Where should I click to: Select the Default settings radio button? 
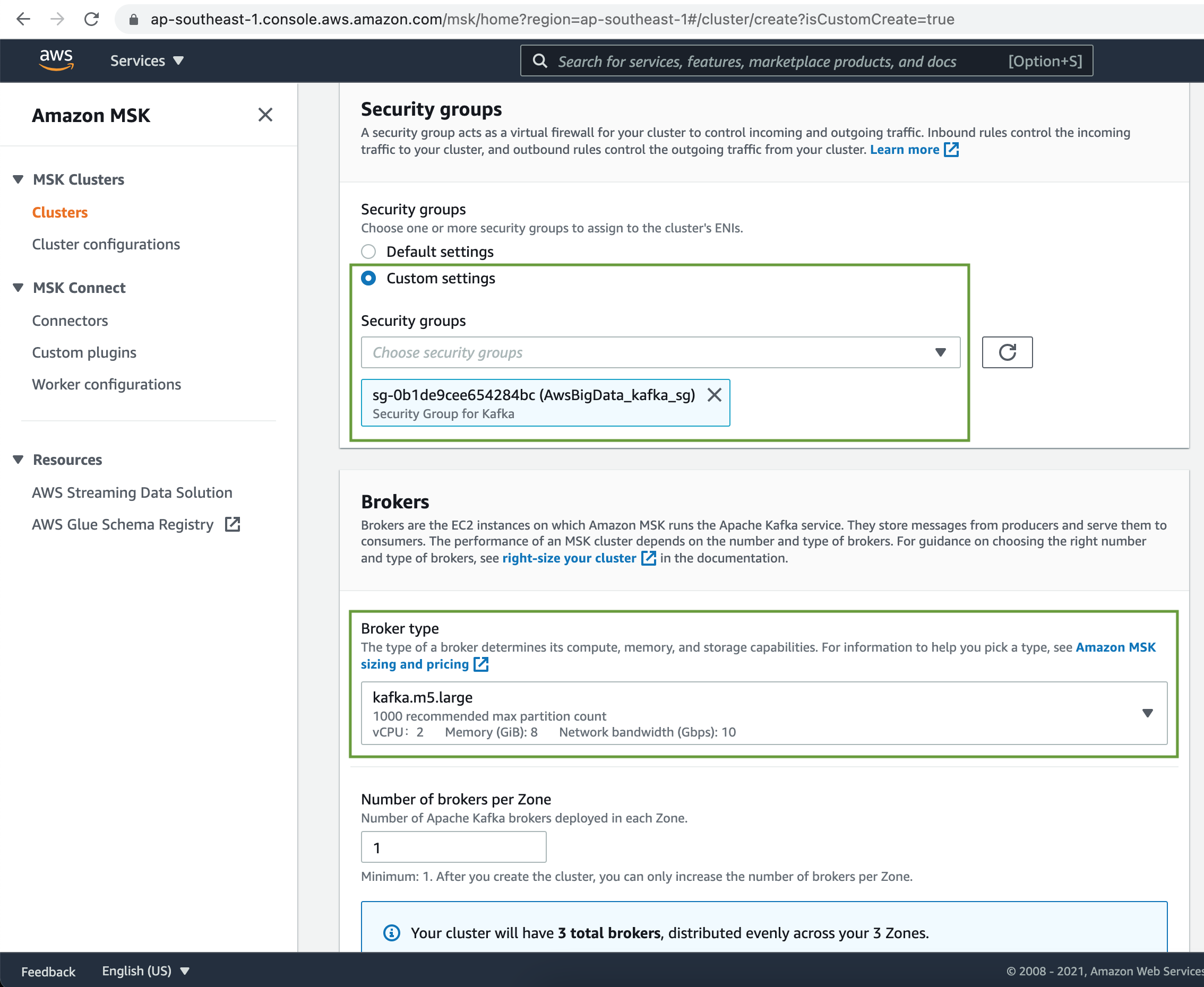point(368,252)
